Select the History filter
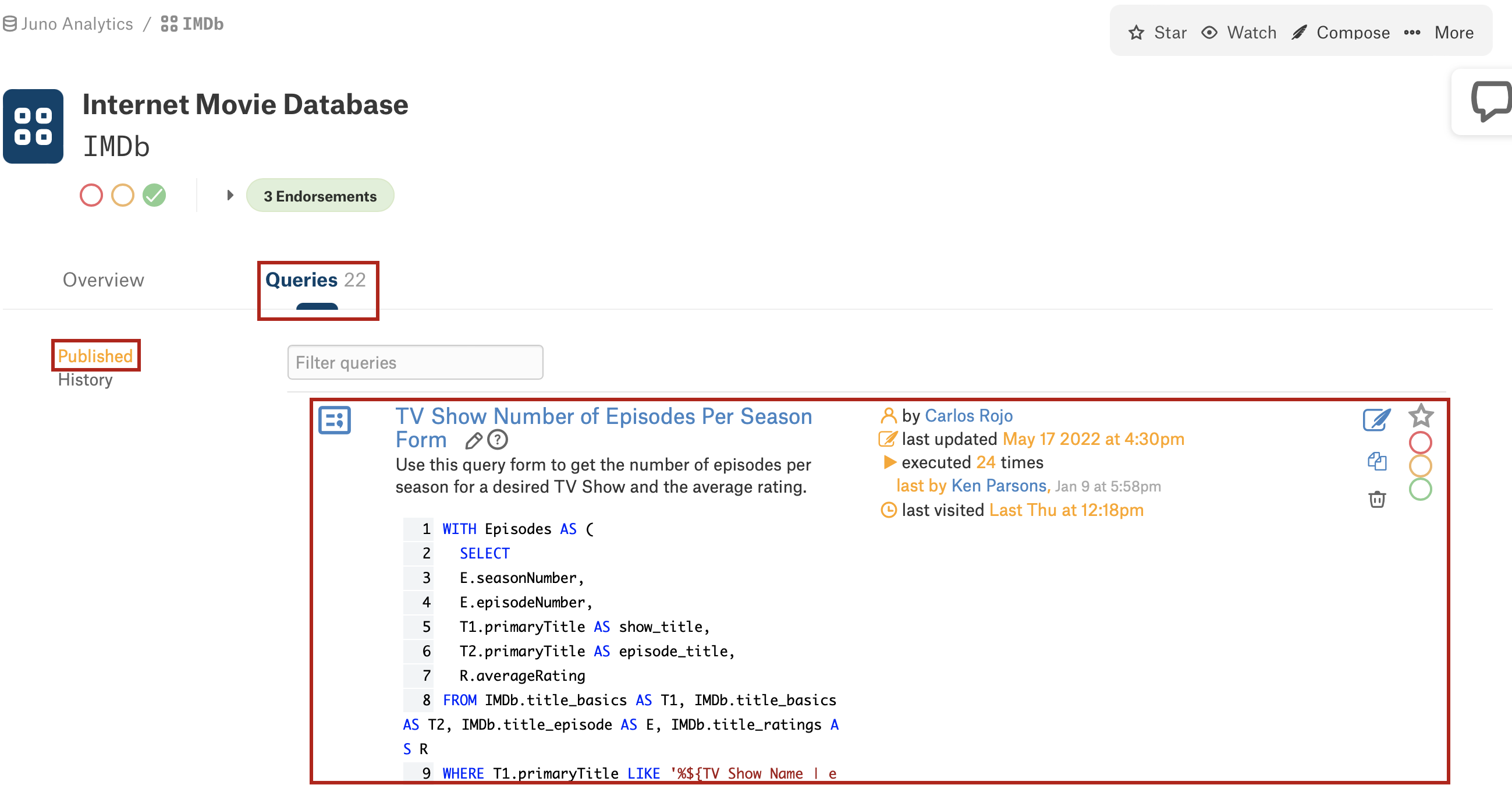This screenshot has width=1512, height=785. (85, 380)
